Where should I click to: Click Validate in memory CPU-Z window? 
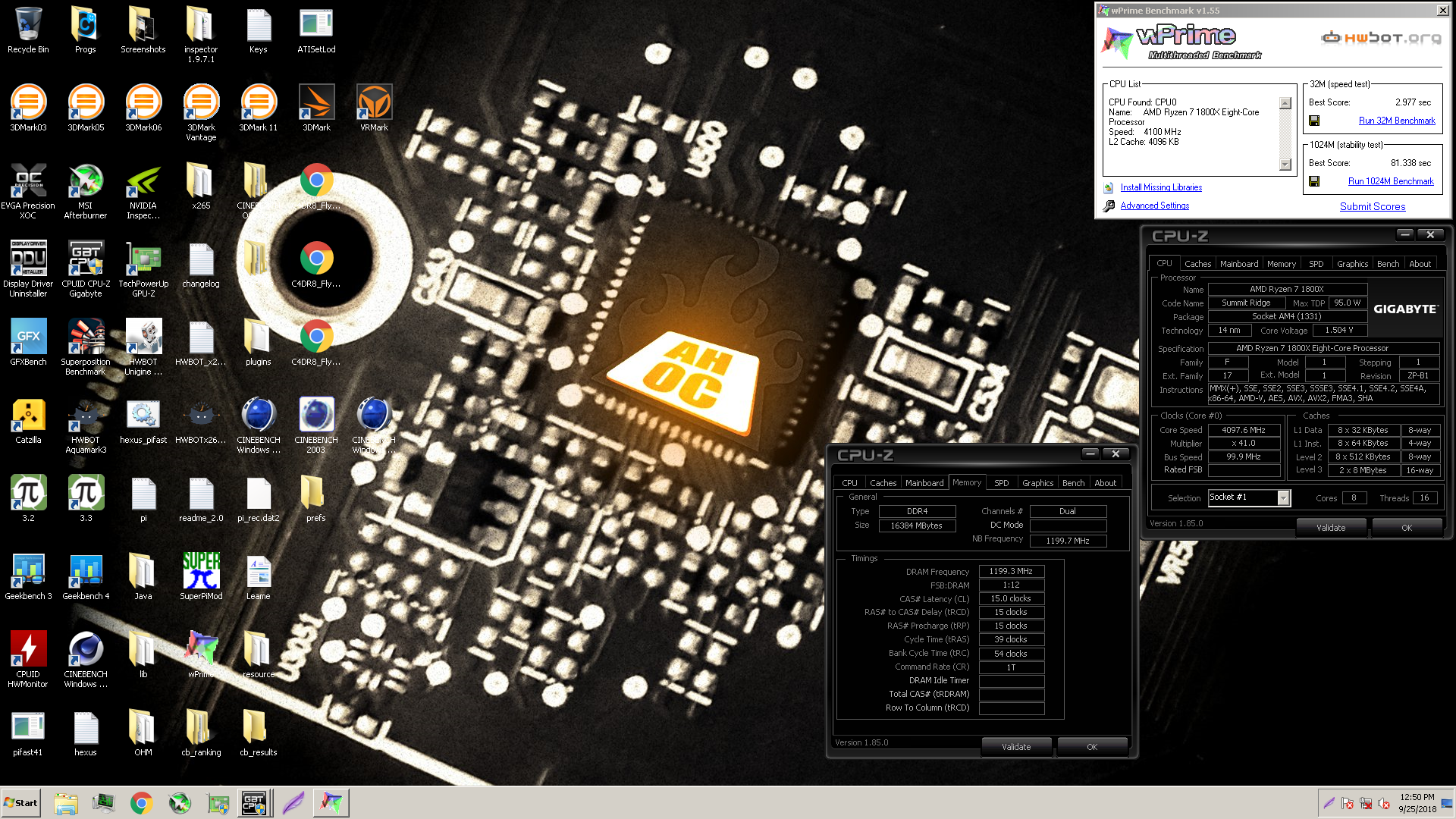click(x=1016, y=747)
